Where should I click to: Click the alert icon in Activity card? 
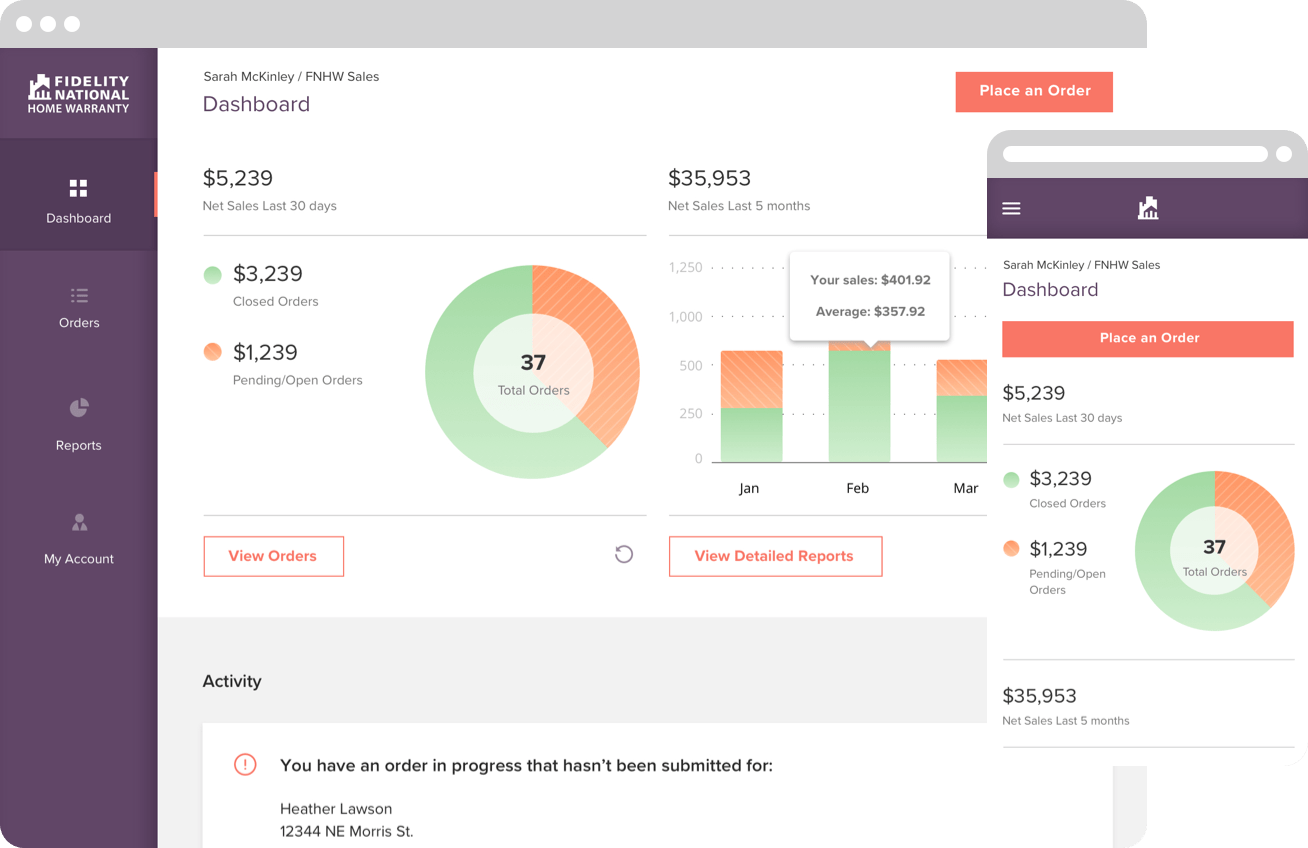[x=245, y=765]
